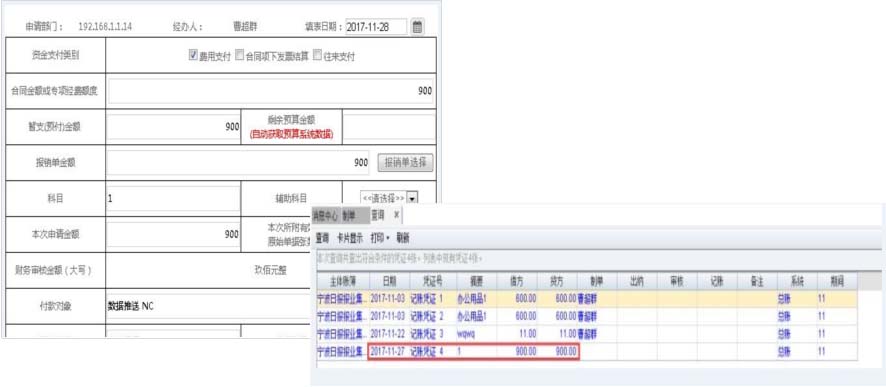Click the 付款对象 field with 数据推送 NC
Screen dimensions: 886x387
(x=209, y=306)
